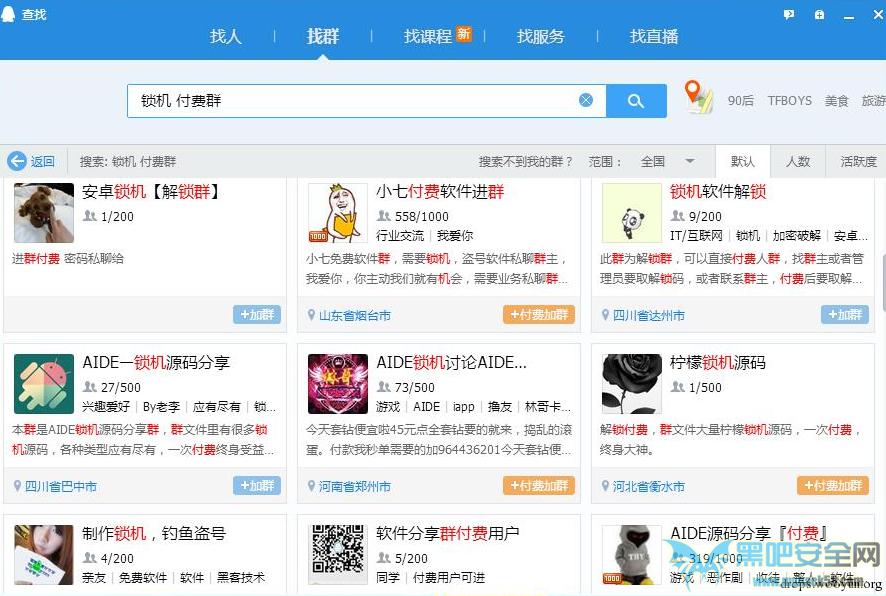Open group title 锁机软件解锁
Screen dimensions: 886x596
[718, 192]
